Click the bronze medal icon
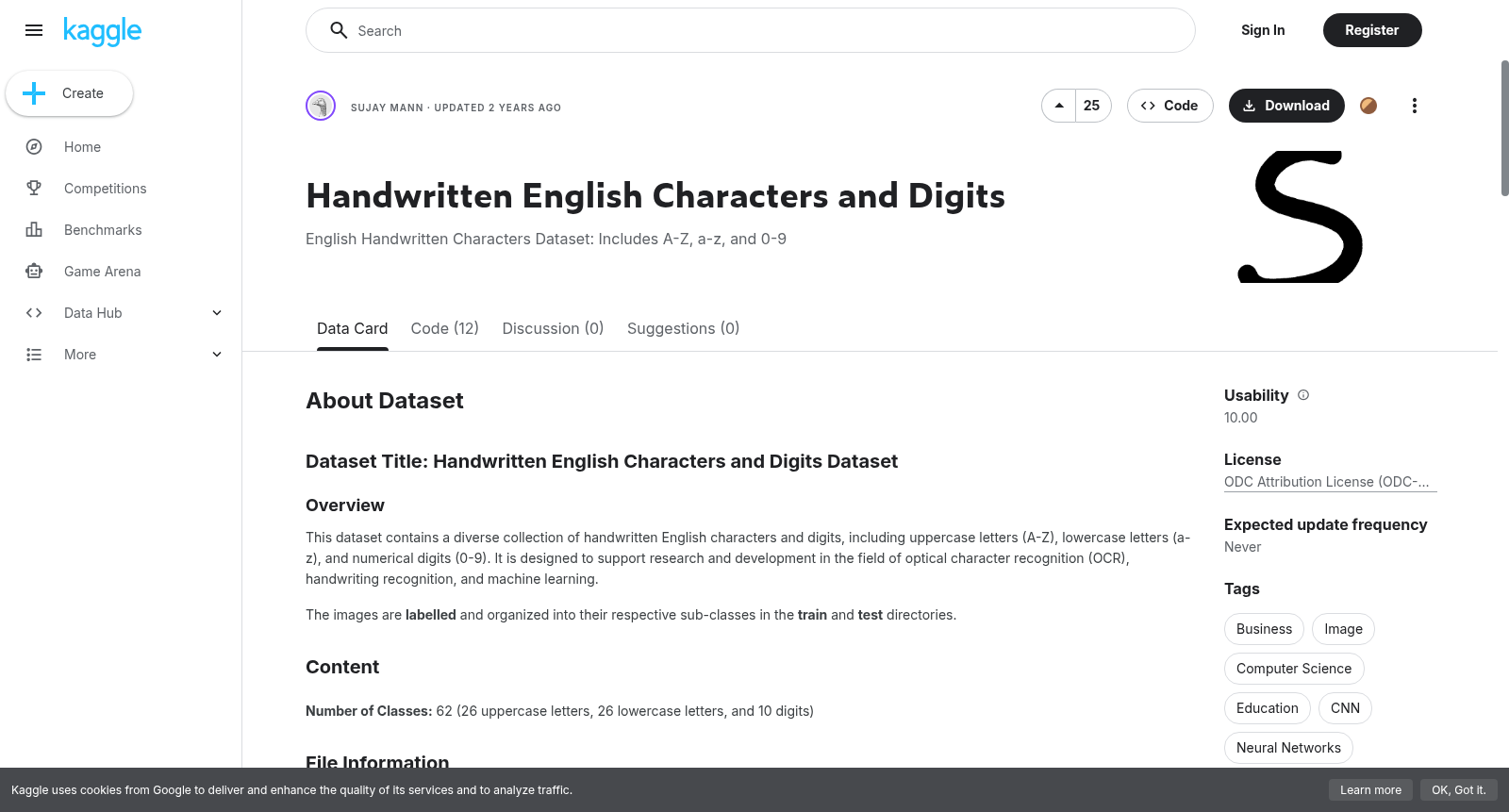 coord(1368,106)
